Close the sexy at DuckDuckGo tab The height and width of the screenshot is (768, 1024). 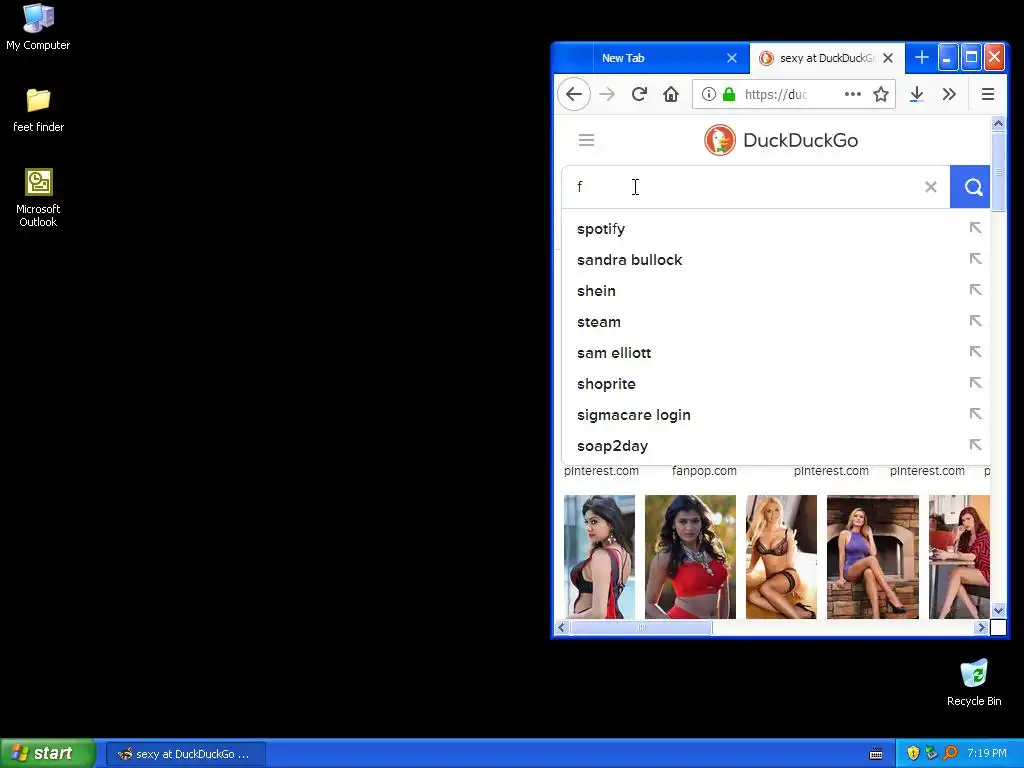click(888, 58)
